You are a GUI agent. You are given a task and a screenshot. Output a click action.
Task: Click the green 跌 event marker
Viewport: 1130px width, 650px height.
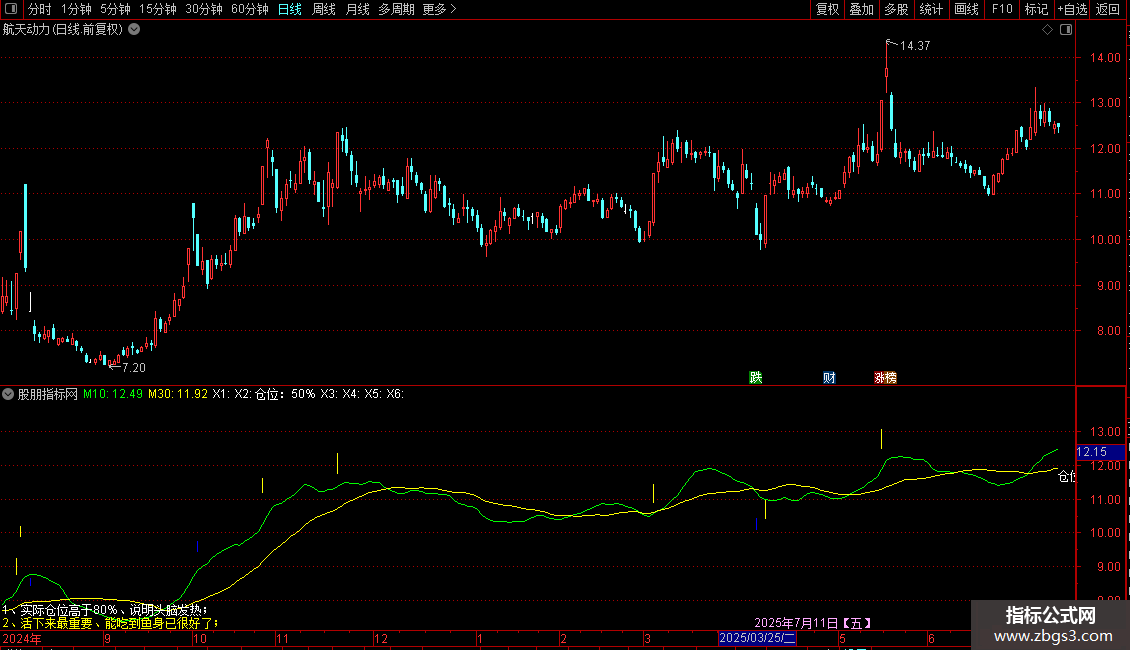[x=755, y=377]
